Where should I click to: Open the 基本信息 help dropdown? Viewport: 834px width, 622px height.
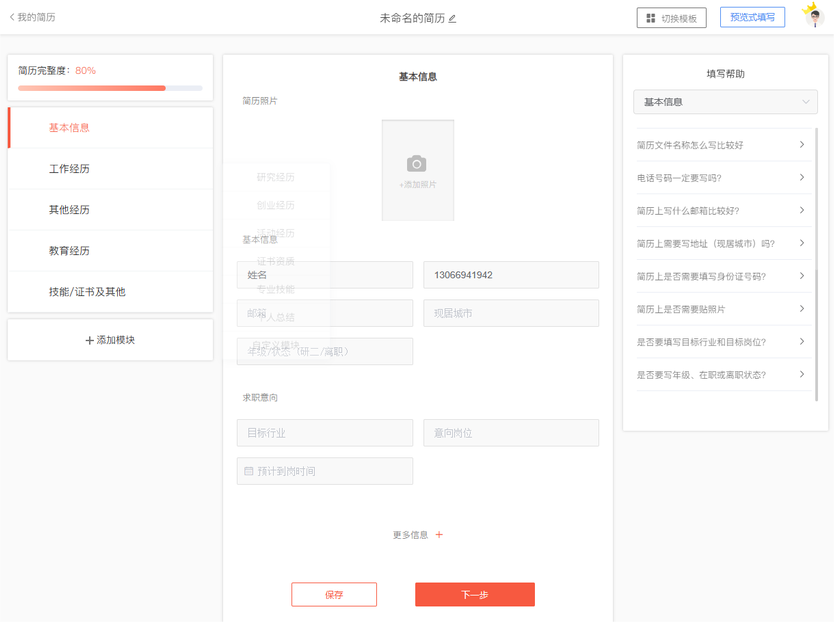pyautogui.click(x=725, y=102)
